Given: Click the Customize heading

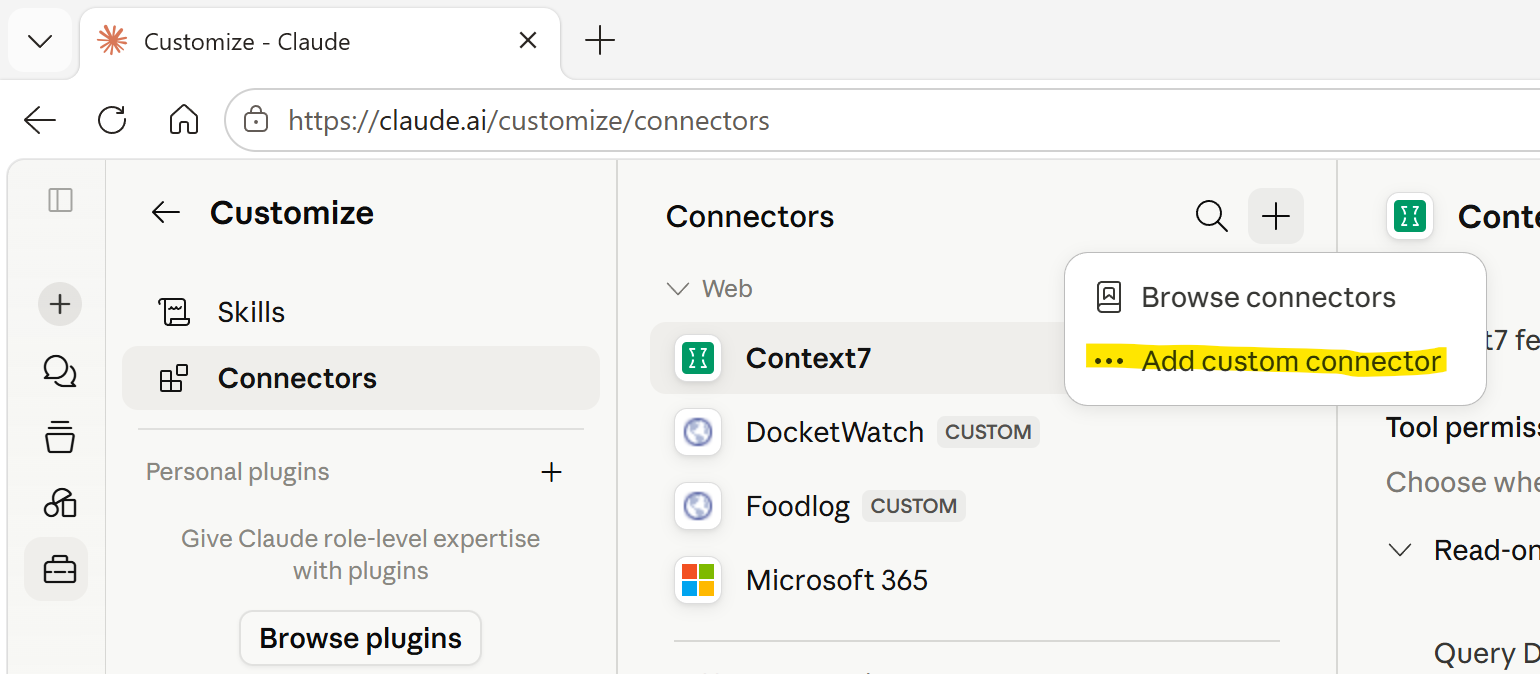Looking at the screenshot, I should [x=292, y=213].
